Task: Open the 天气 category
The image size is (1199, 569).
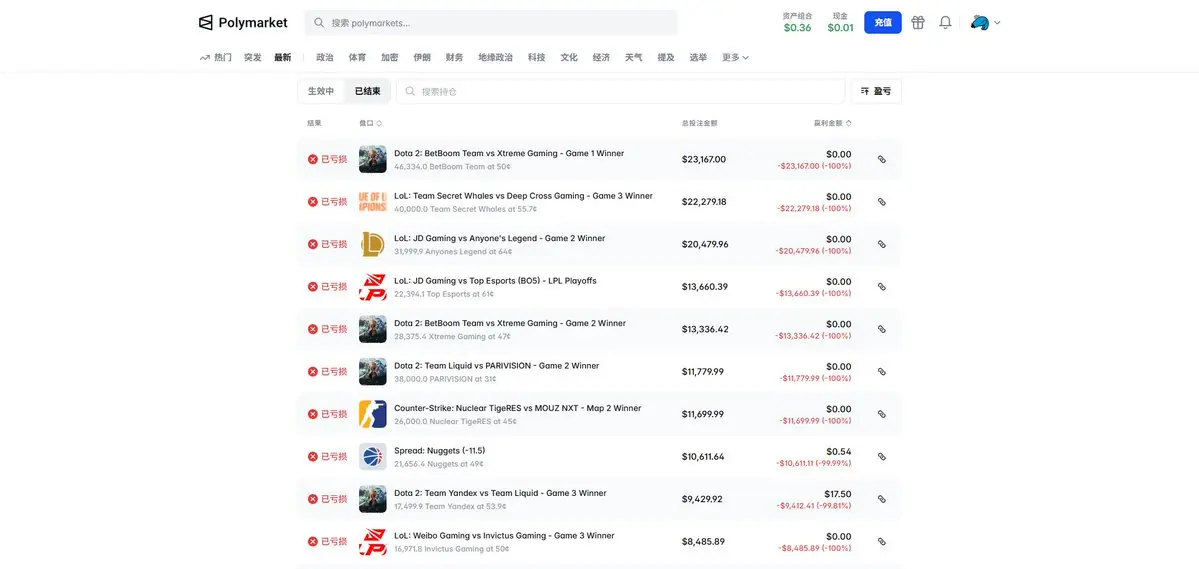Action: click(633, 57)
